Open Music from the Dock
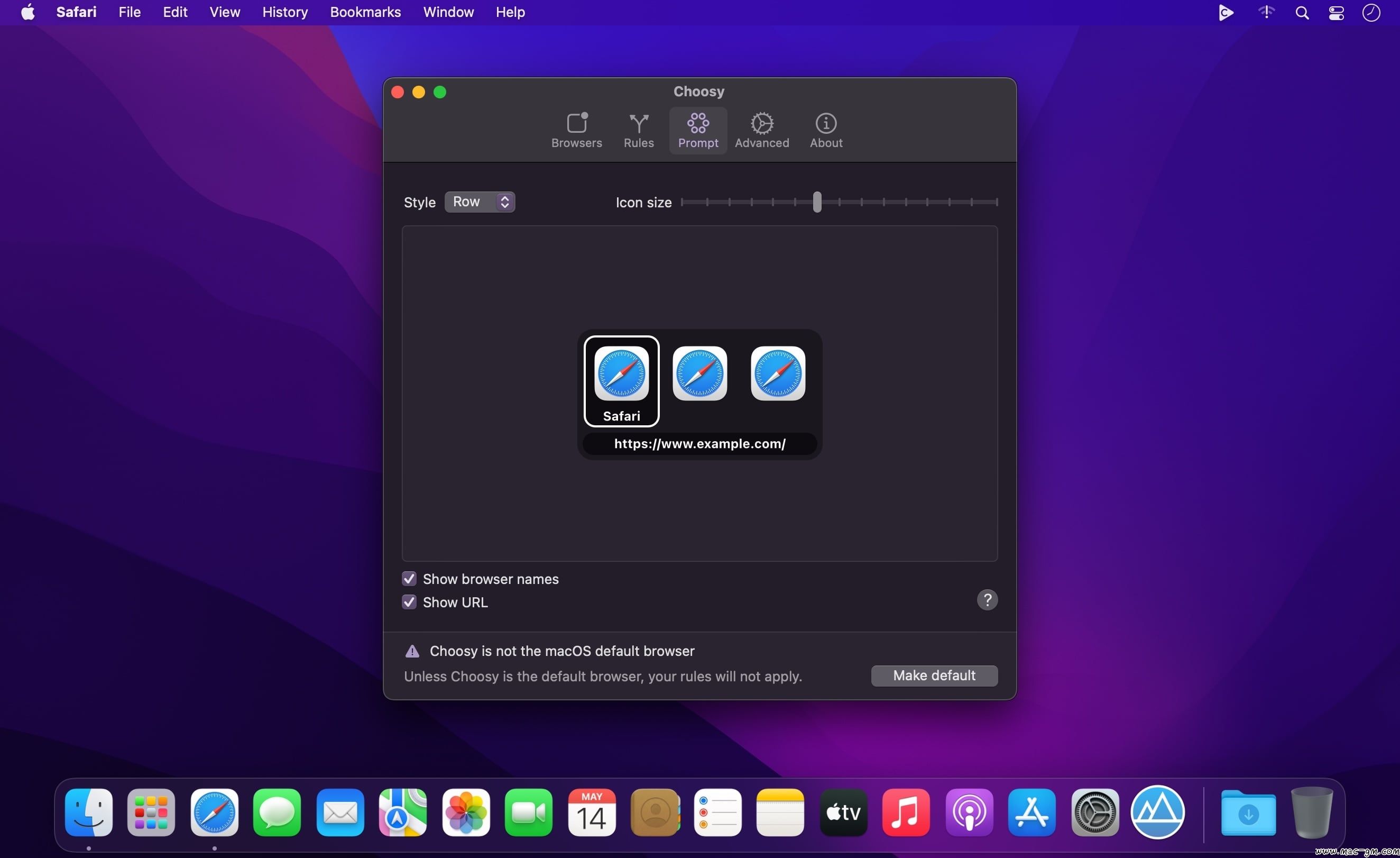 (906, 812)
